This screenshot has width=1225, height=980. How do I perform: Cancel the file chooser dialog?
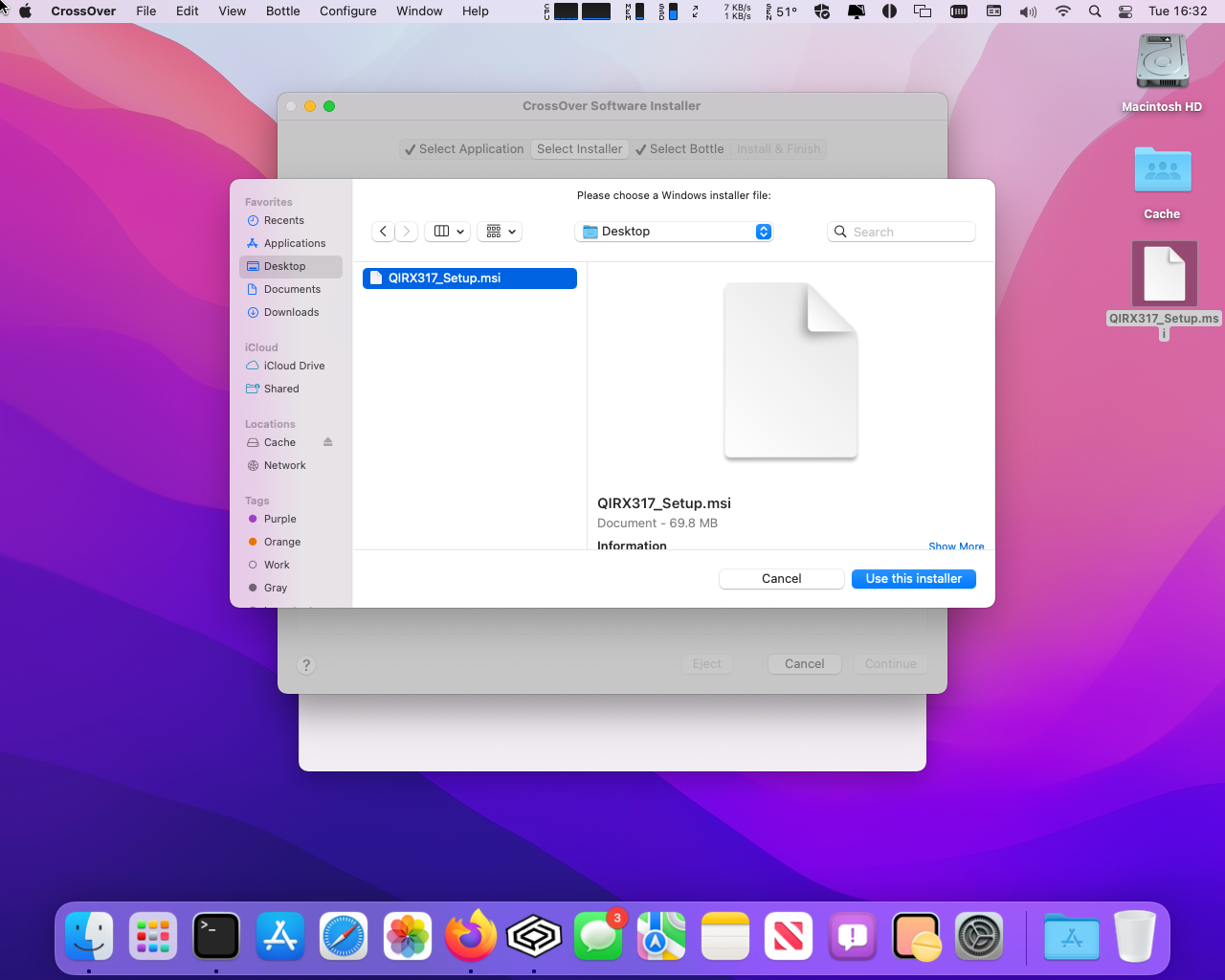(782, 579)
